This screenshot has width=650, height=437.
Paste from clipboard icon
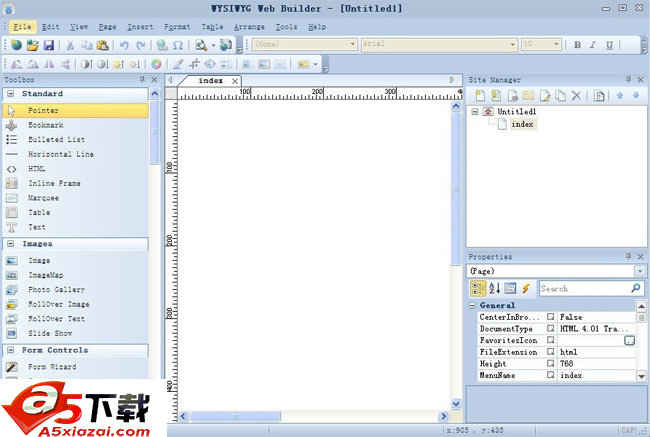[x=102, y=45]
